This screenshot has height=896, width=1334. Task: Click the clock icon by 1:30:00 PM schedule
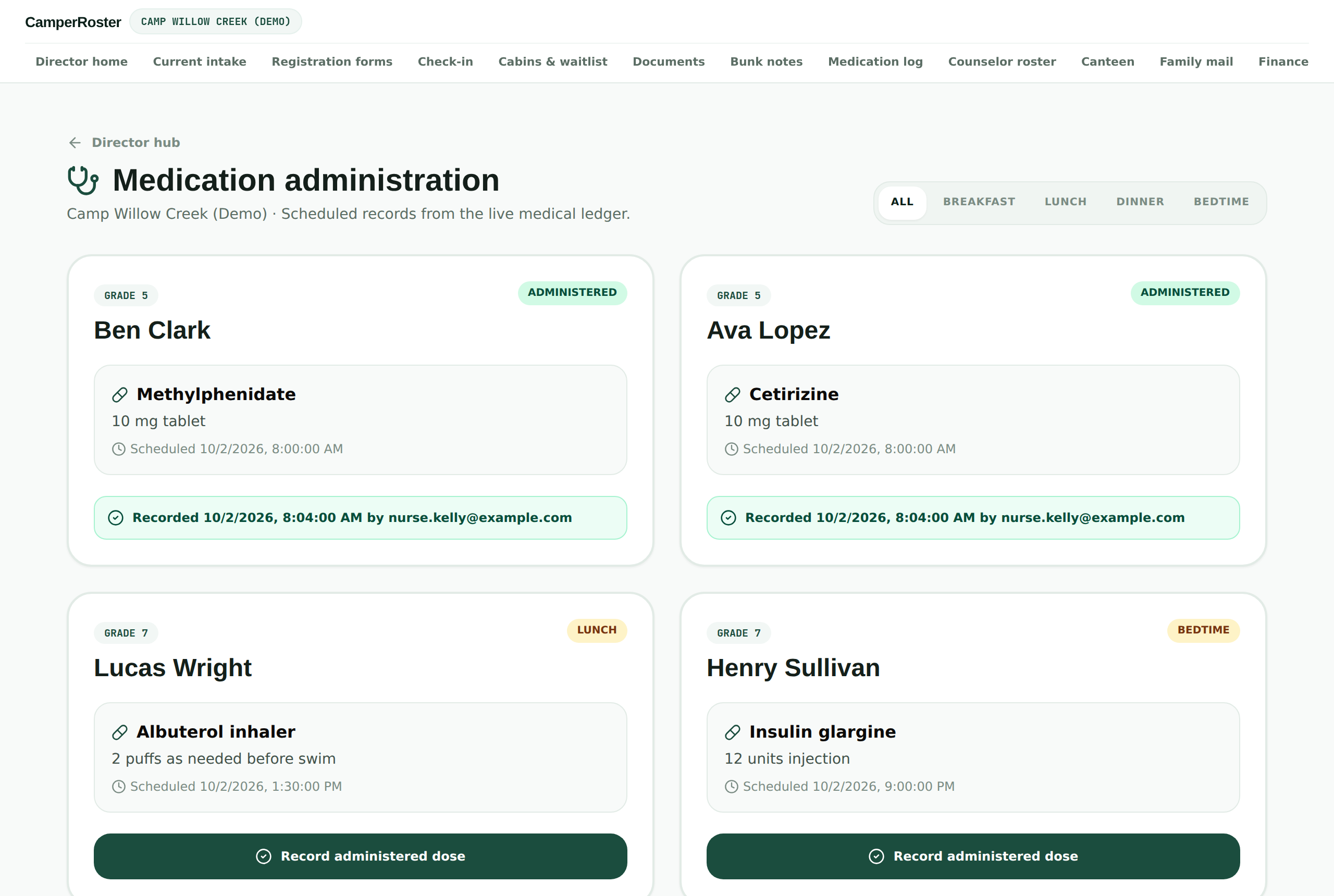click(118, 787)
